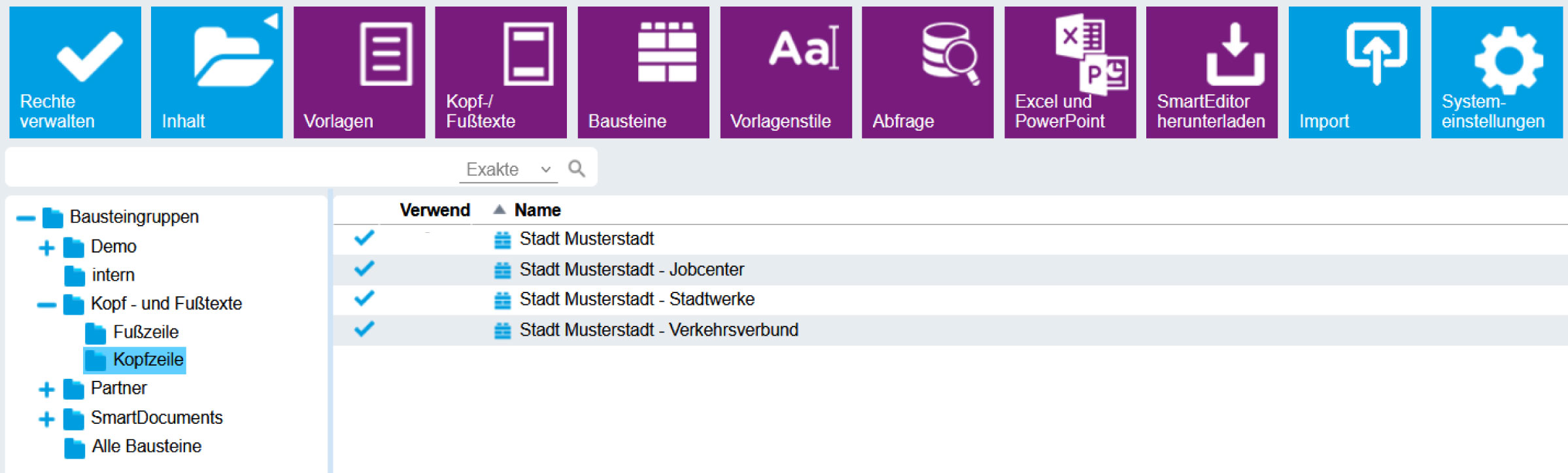Open the Import tile
This screenshot has width=1568, height=473.
pos(1354,72)
